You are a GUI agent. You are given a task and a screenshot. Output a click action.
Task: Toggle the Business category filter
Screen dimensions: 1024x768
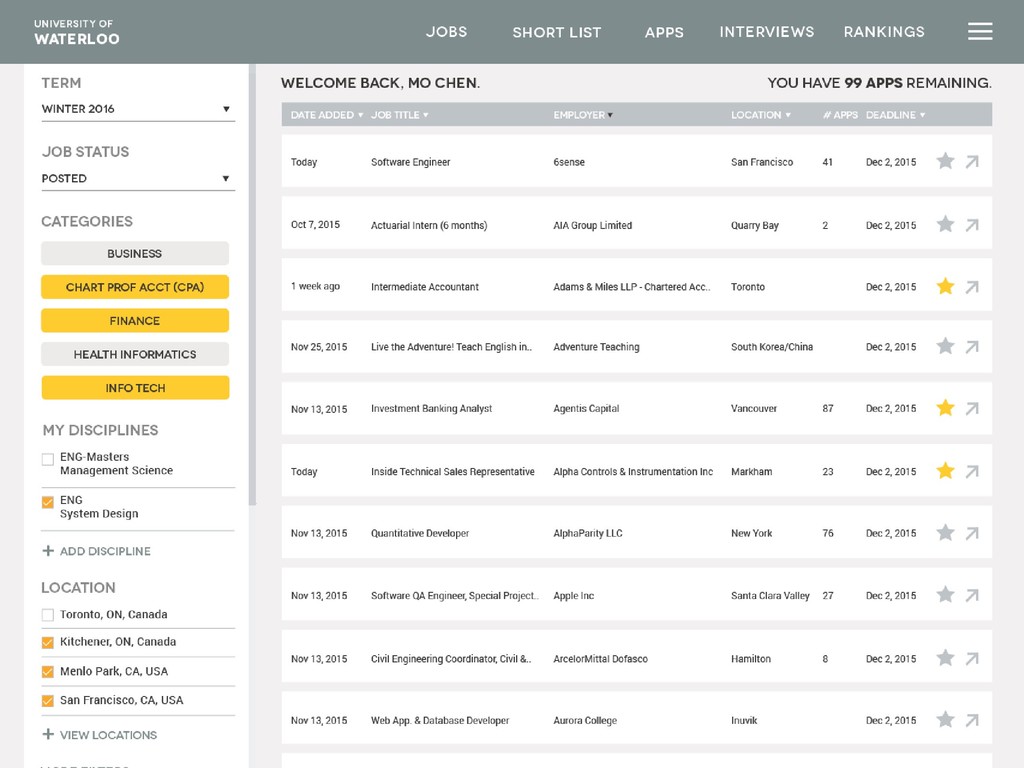point(135,253)
